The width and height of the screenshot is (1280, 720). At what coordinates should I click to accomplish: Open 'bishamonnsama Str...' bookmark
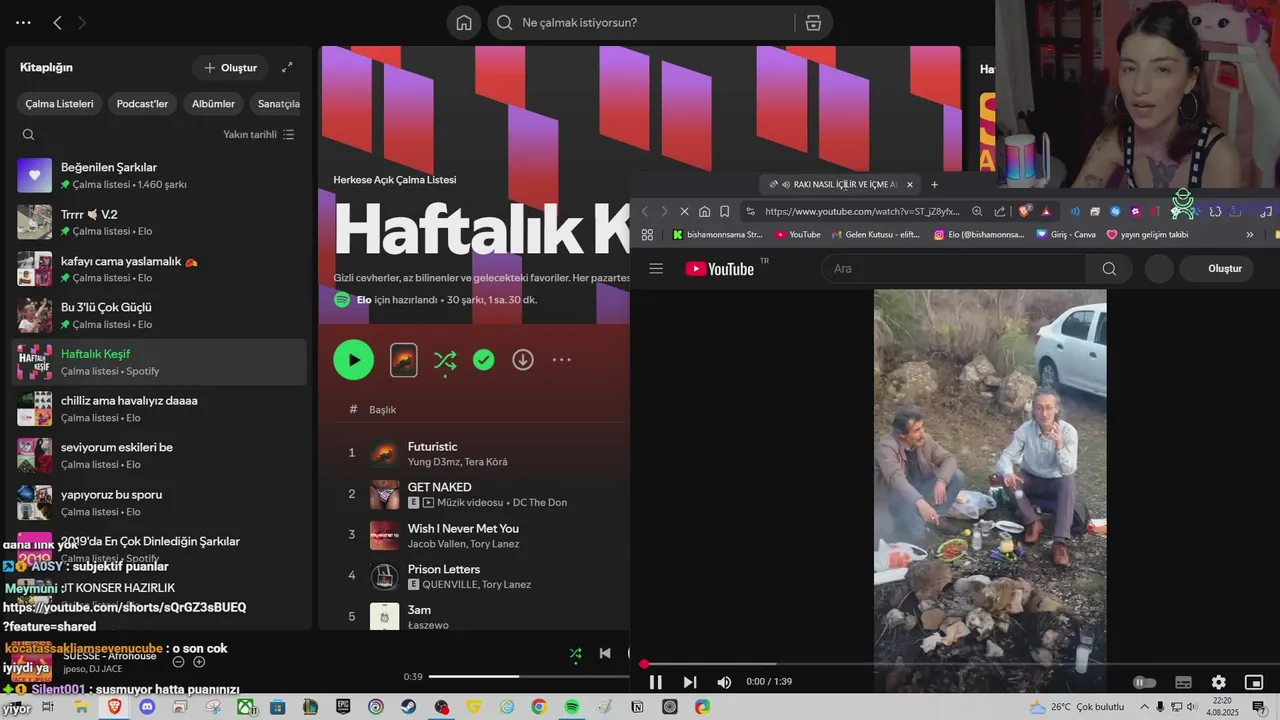click(718, 235)
